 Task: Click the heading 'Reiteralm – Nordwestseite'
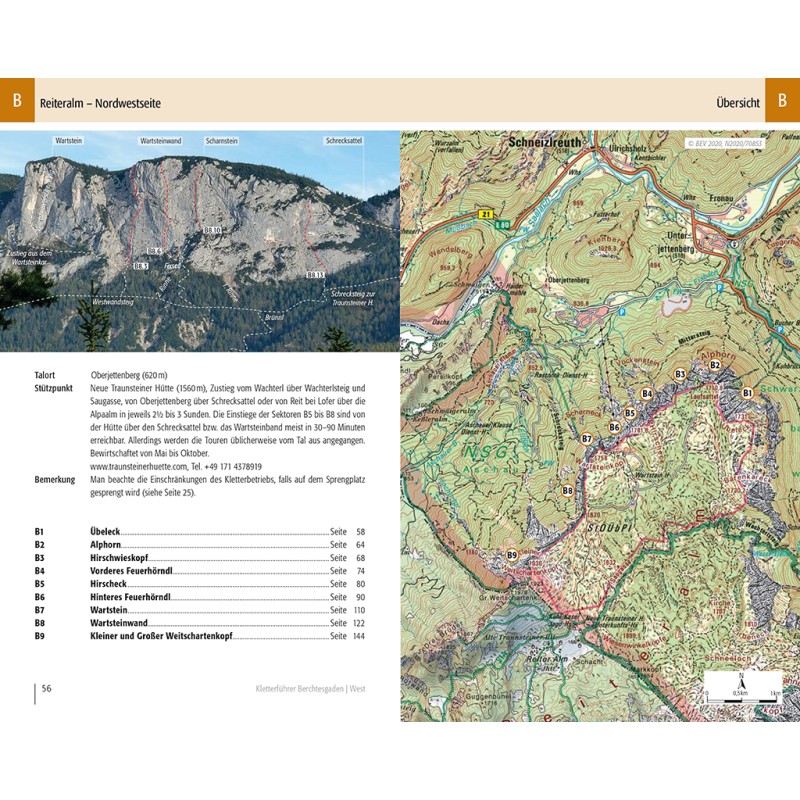(101, 103)
